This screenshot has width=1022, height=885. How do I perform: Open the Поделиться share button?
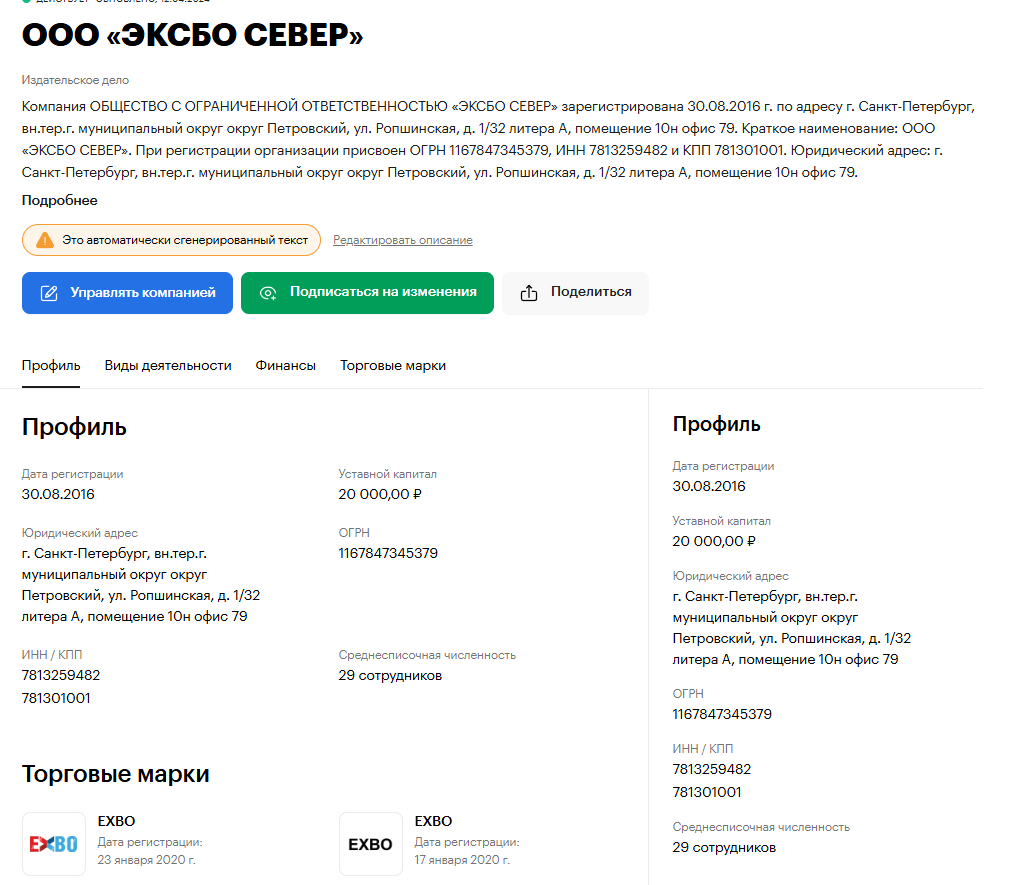pos(575,293)
